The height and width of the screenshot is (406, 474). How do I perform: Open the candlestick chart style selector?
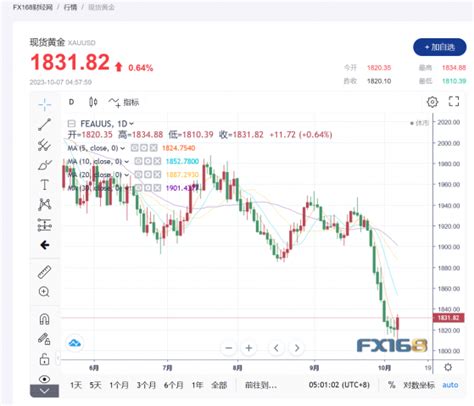[x=93, y=102]
